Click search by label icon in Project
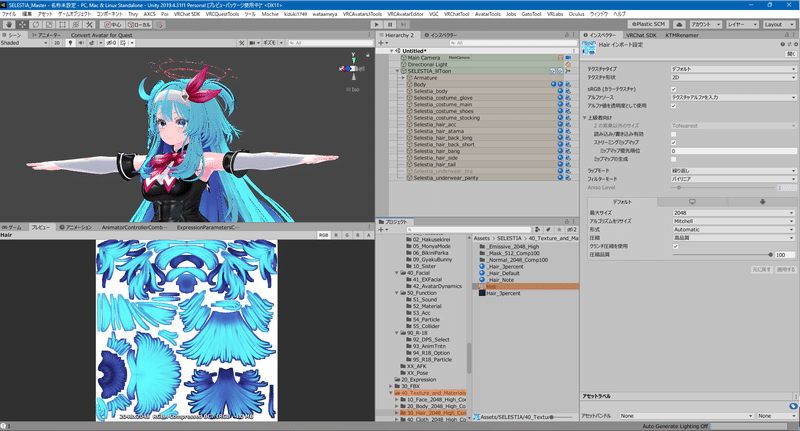This screenshot has width=800, height=431. click(x=548, y=230)
